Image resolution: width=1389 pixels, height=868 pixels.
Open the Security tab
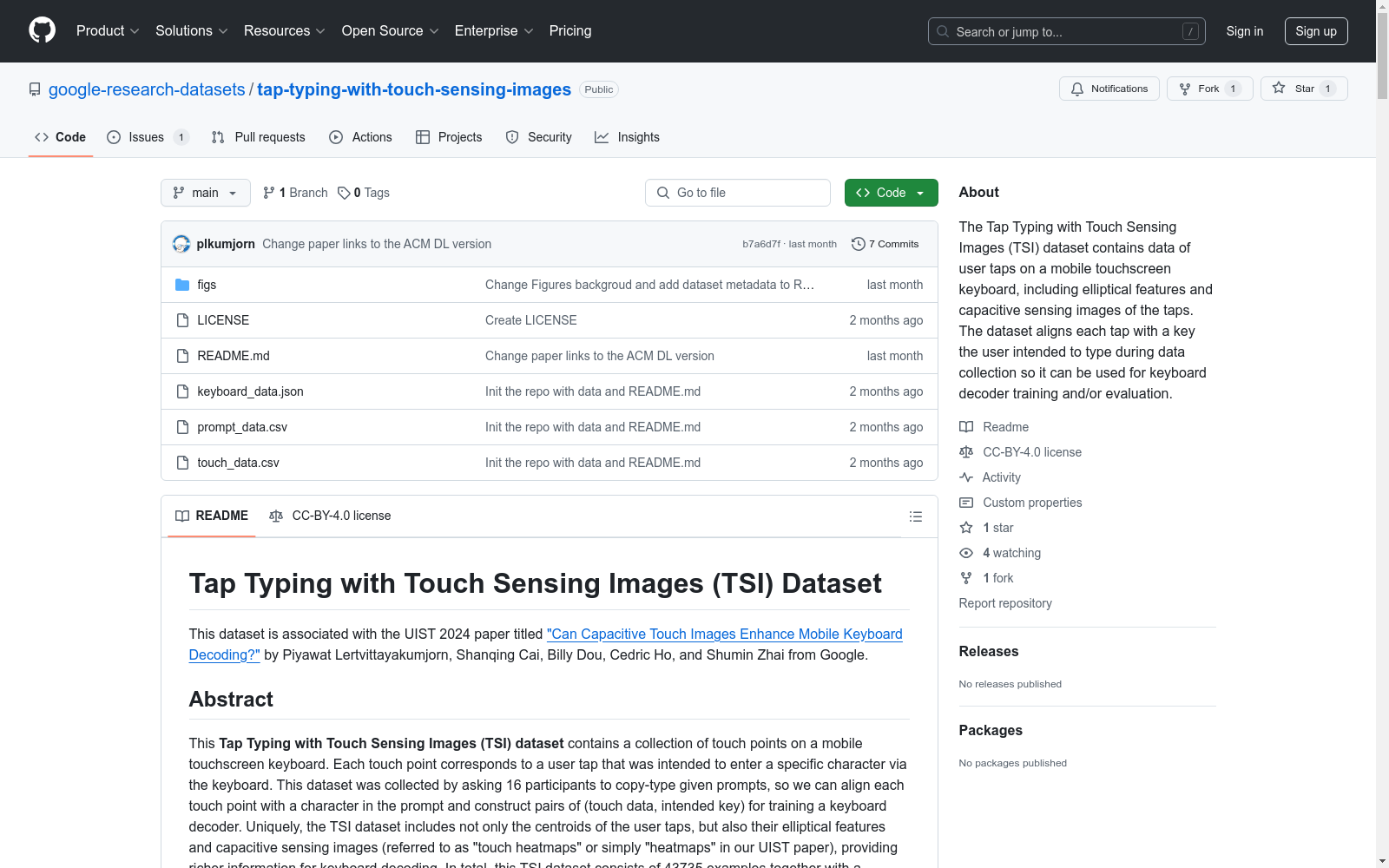pyautogui.click(x=538, y=137)
